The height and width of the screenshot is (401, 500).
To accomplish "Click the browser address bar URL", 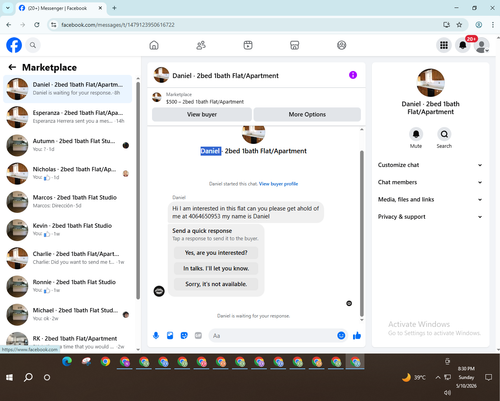I will [x=118, y=25].
